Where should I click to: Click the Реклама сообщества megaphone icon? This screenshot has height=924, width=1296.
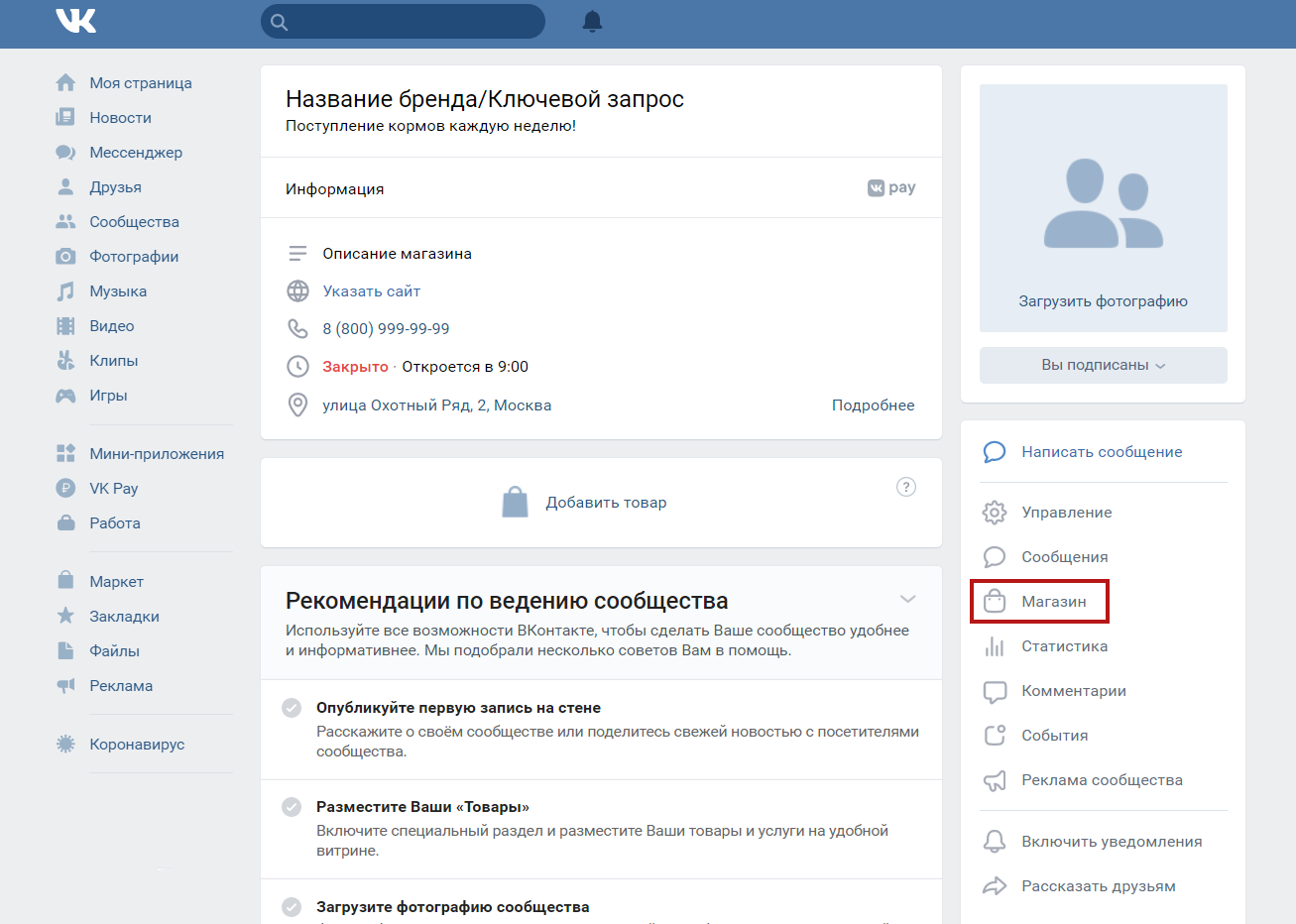(x=994, y=780)
